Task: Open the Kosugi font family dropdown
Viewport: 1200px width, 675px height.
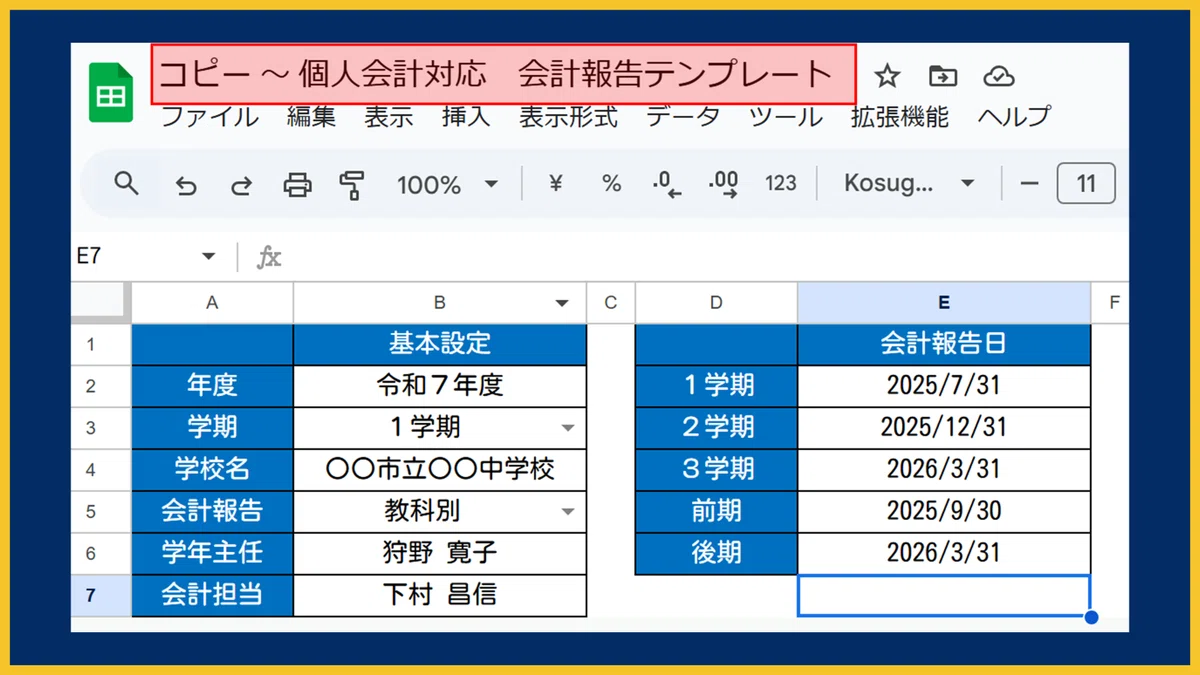Action: point(909,184)
